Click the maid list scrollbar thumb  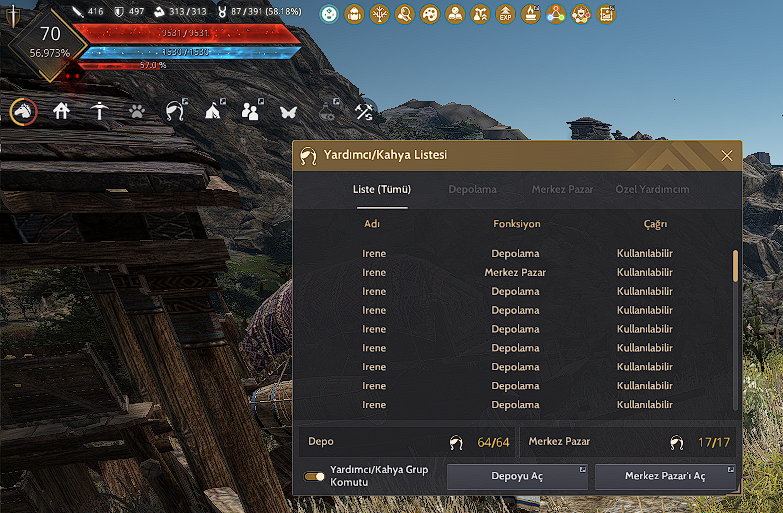coord(735,266)
